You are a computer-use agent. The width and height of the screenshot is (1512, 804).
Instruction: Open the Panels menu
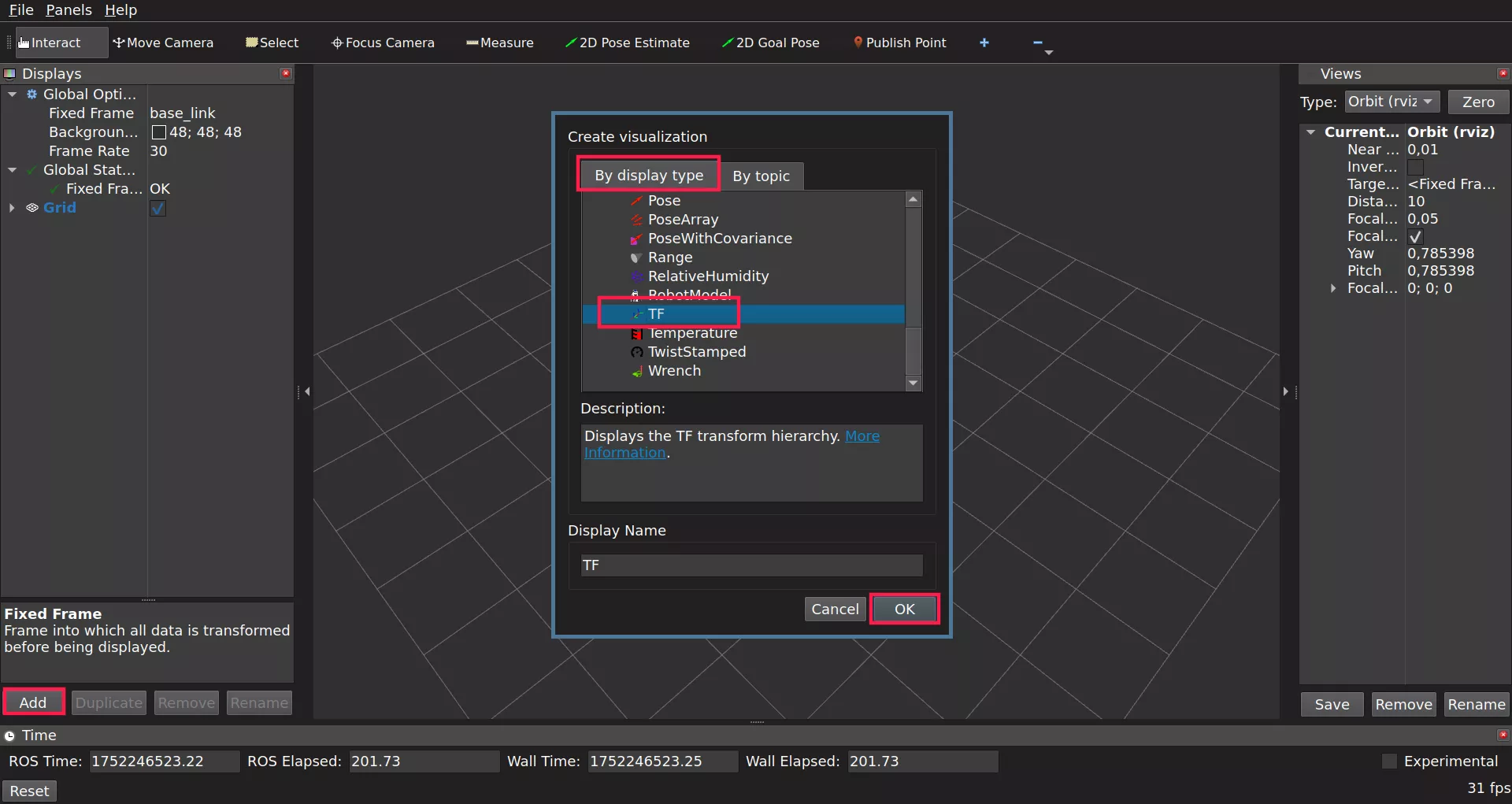69,10
